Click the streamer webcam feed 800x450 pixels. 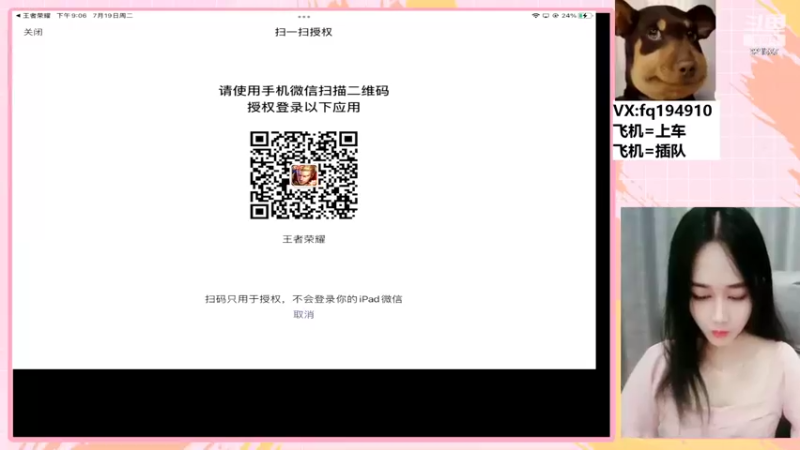[710, 322]
